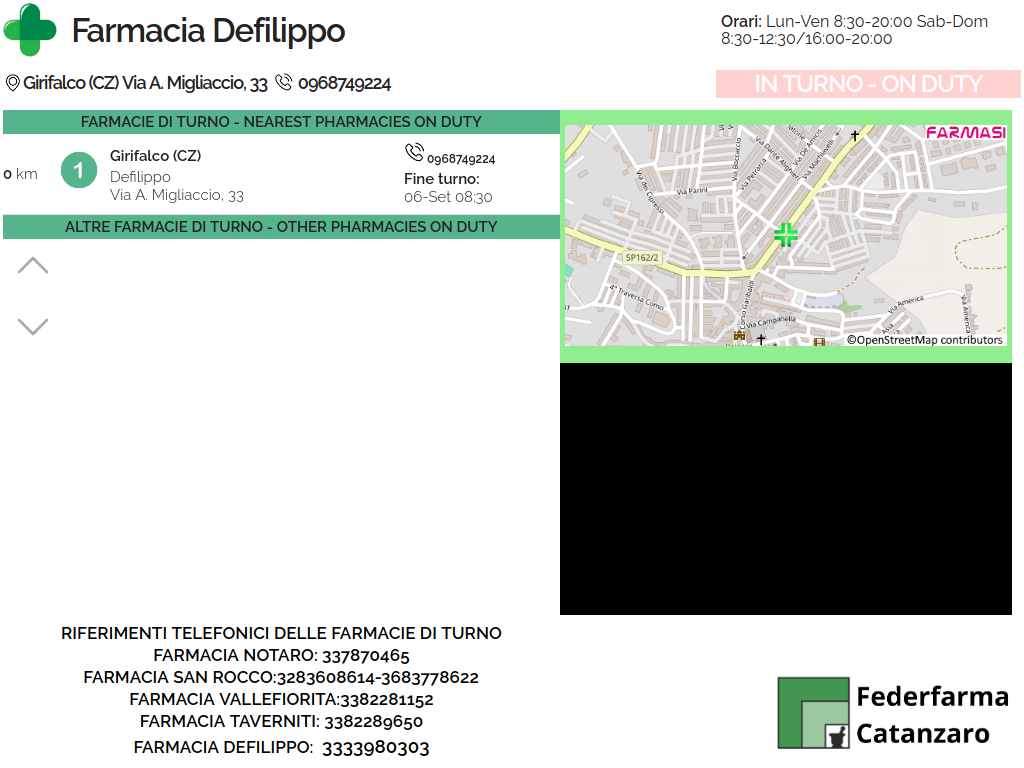Click the Farmasi logo on map
Image resolution: width=1024 pixels, height=768 pixels.
965,133
